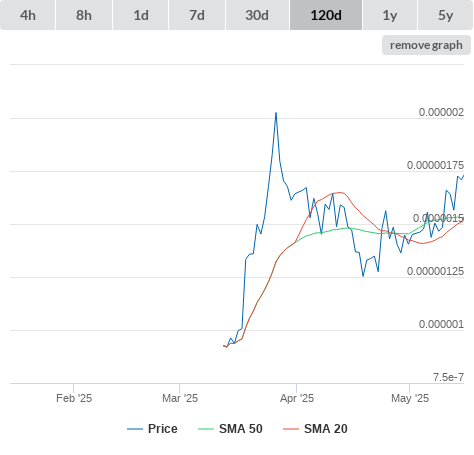
Task: Click the green SMA 50 line swatch
Action: click(206, 429)
